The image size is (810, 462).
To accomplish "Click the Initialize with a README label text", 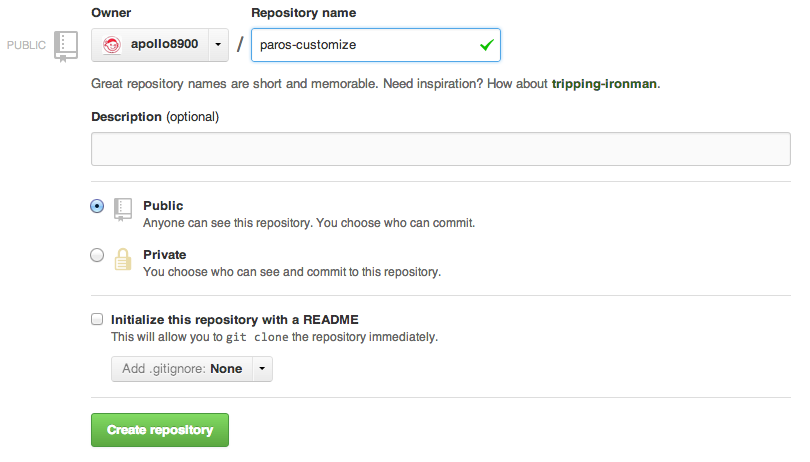I will 234,320.
